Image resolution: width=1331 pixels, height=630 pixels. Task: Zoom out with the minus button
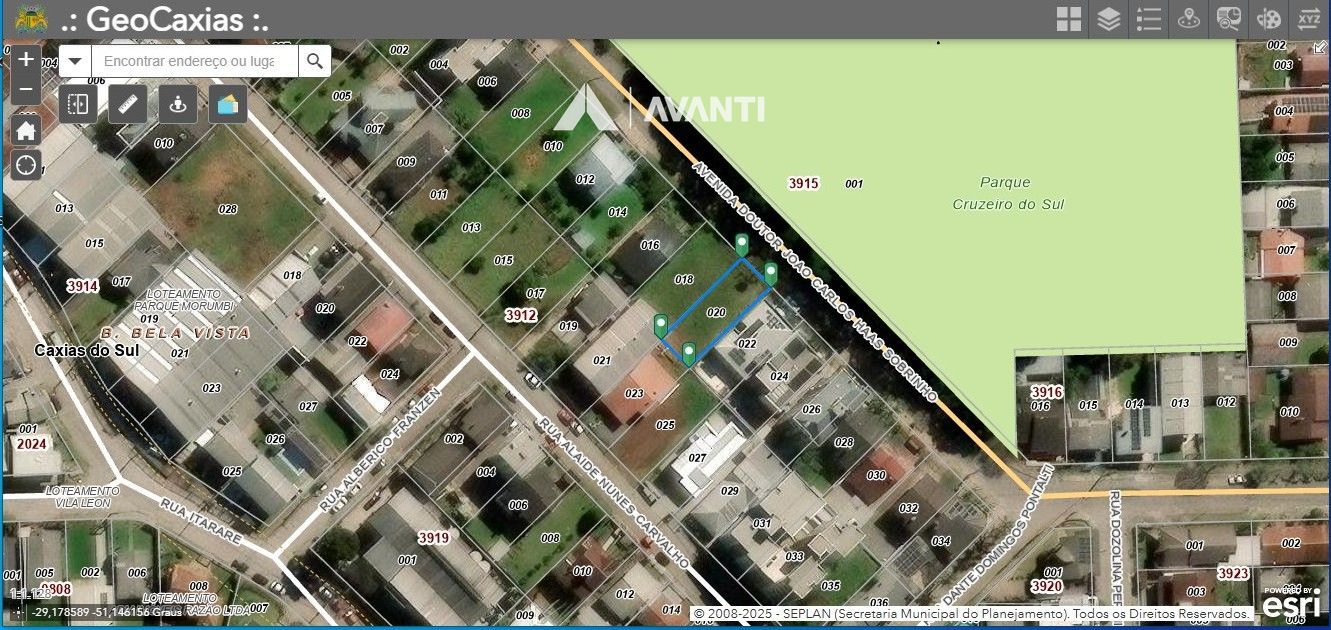(x=26, y=90)
